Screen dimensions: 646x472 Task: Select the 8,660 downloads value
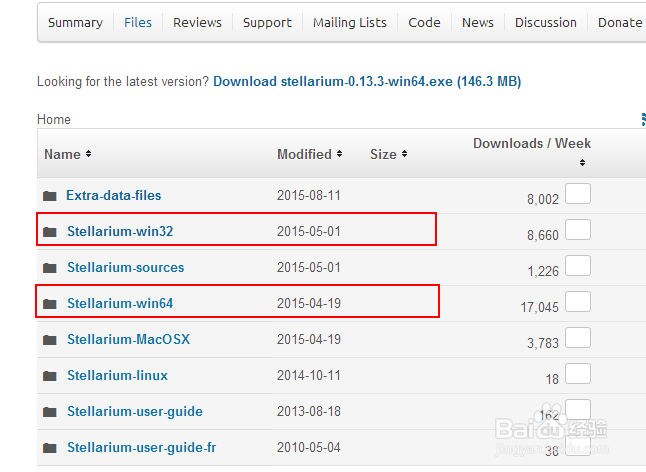543,235
